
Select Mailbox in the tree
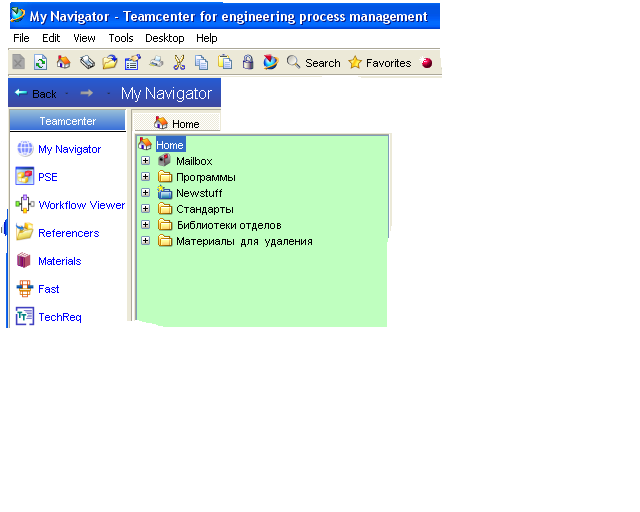pyautogui.click(x=194, y=161)
